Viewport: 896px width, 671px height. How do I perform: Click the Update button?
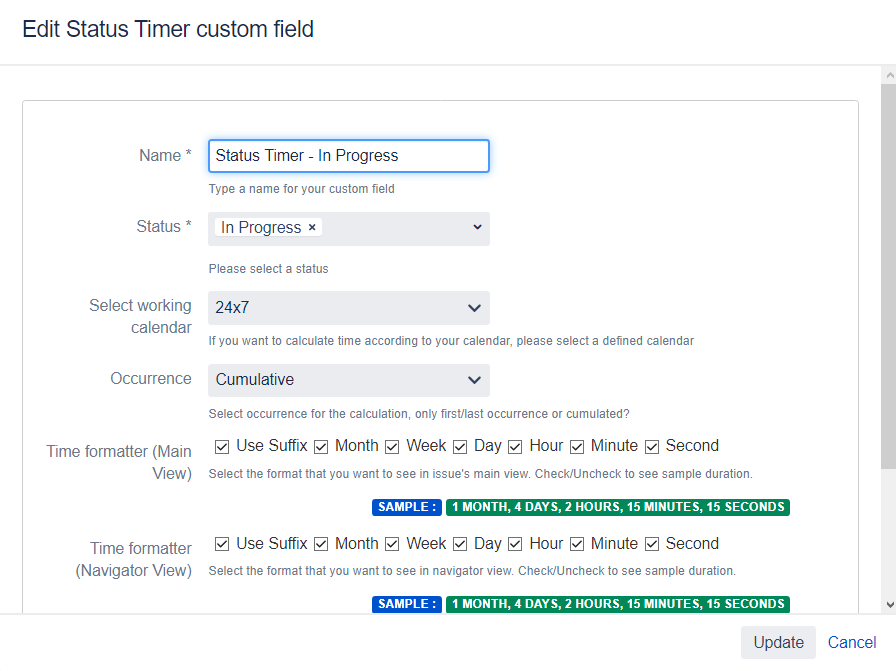[778, 642]
